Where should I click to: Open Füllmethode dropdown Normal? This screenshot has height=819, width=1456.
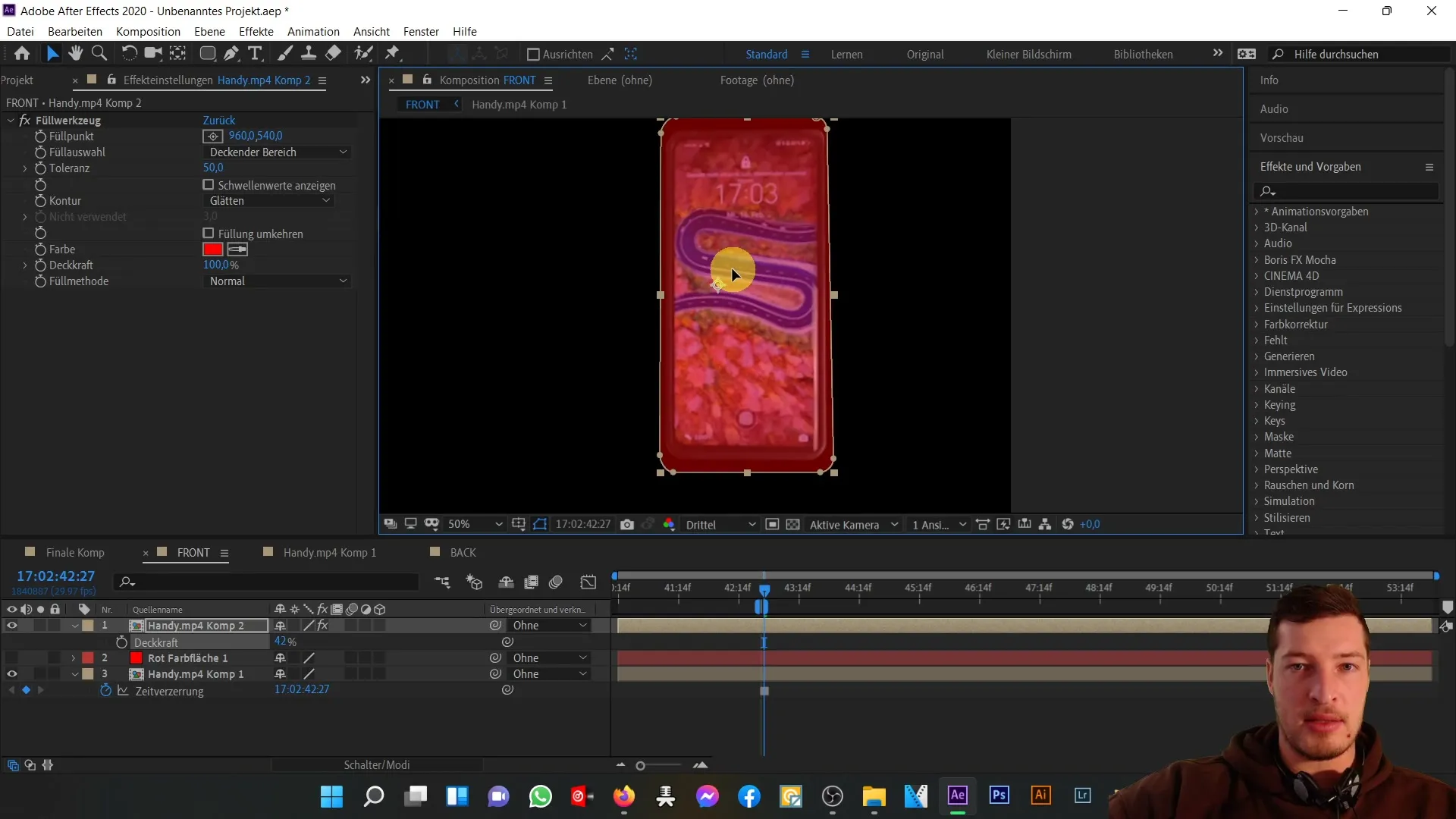(278, 281)
